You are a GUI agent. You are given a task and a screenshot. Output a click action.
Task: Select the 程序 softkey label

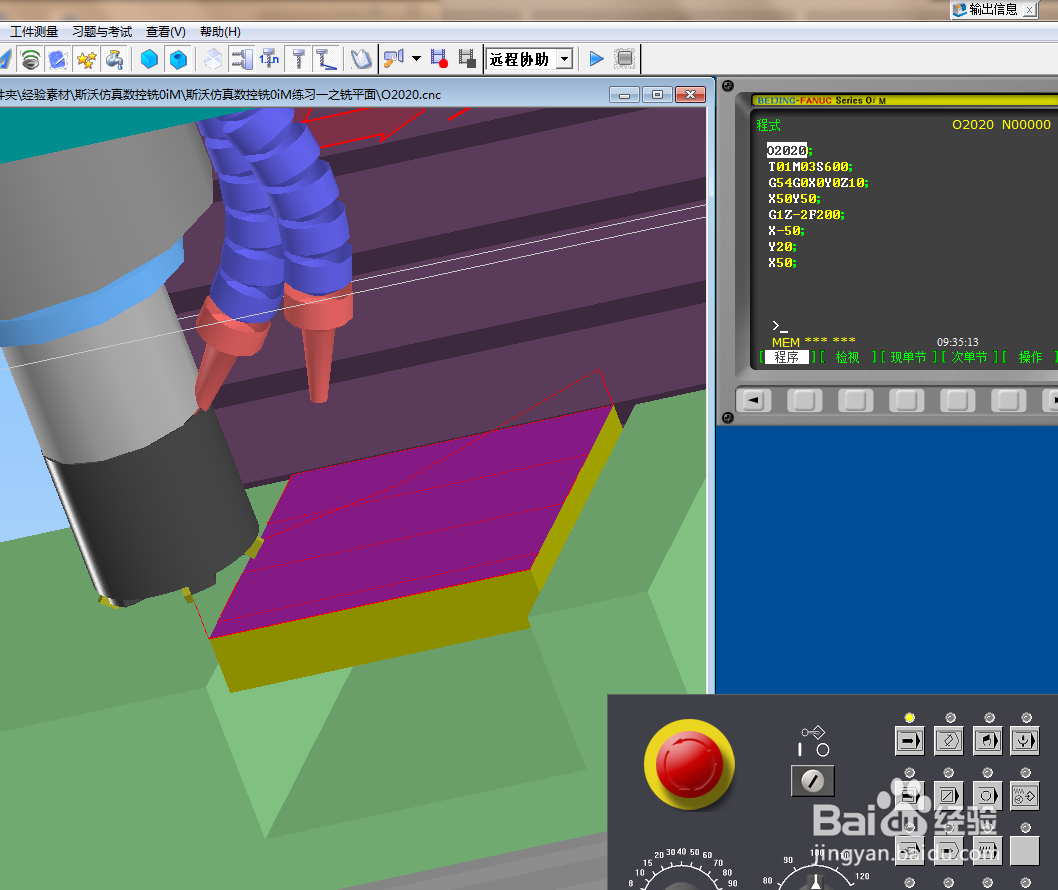tap(787, 357)
